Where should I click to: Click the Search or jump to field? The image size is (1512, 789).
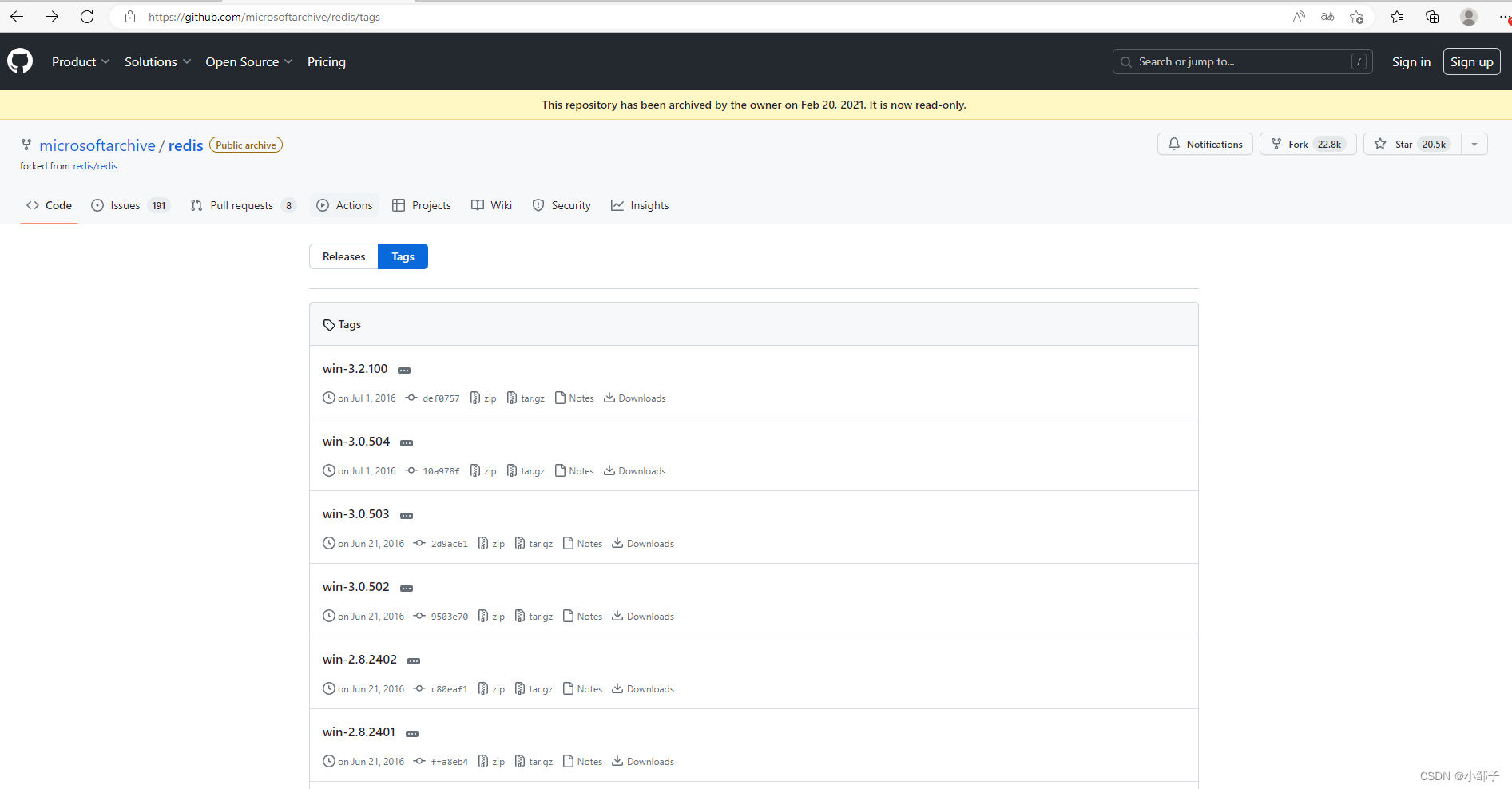click(1242, 61)
